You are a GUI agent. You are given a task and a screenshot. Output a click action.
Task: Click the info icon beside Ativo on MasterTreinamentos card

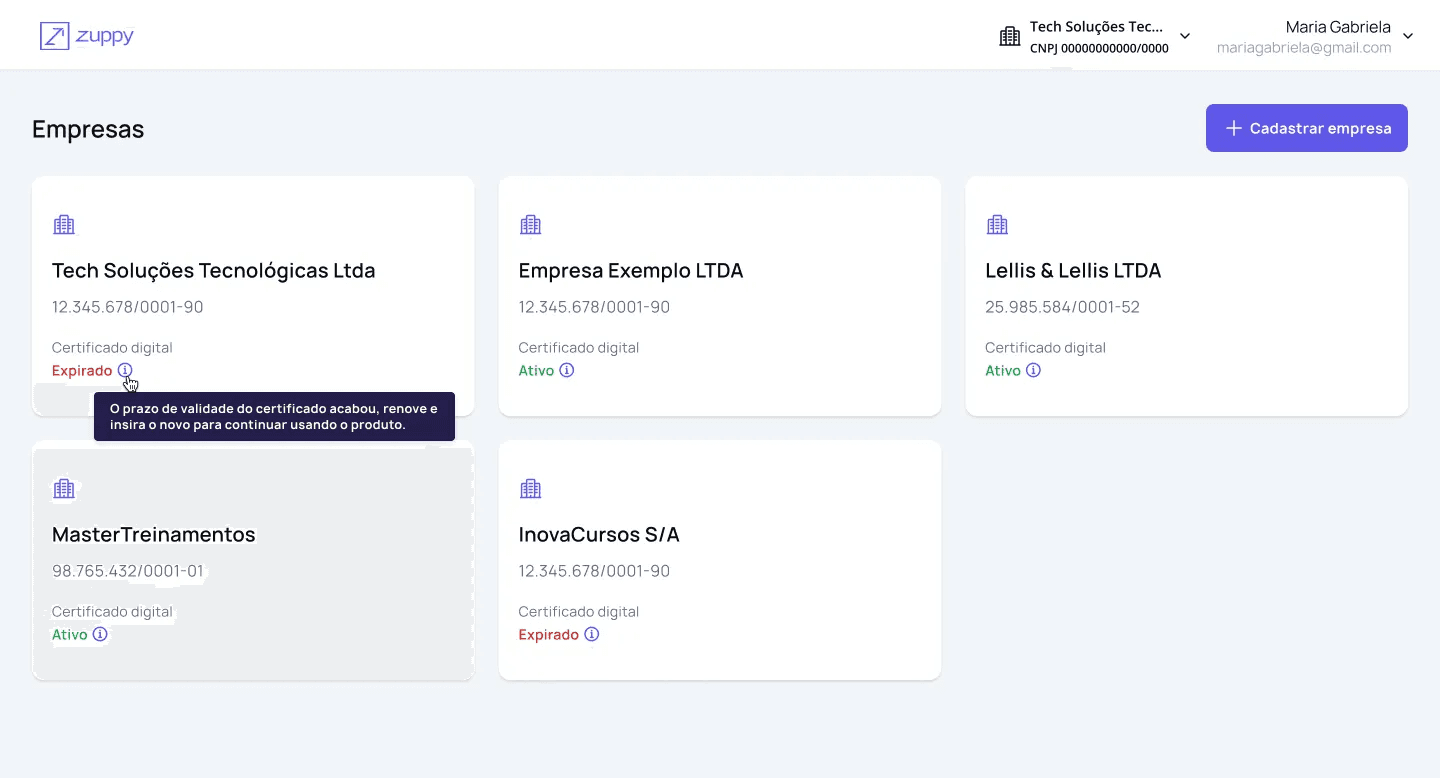click(100, 634)
